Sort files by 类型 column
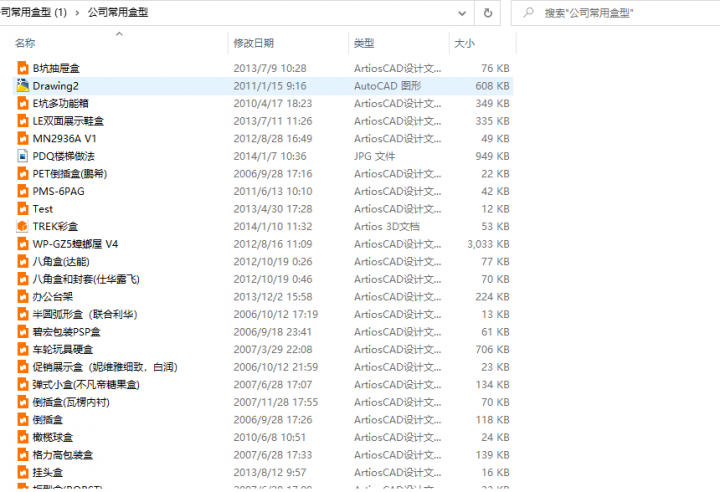The width and height of the screenshot is (720, 492). (364, 43)
